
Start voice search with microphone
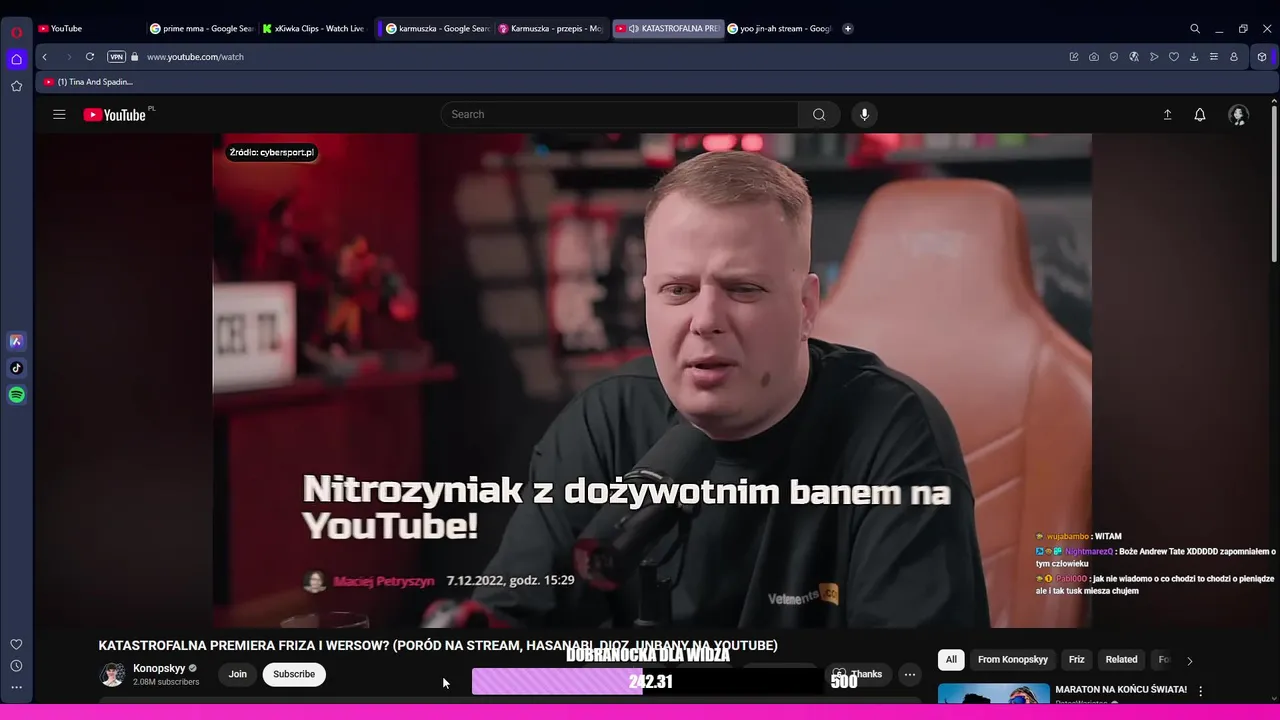865,114
